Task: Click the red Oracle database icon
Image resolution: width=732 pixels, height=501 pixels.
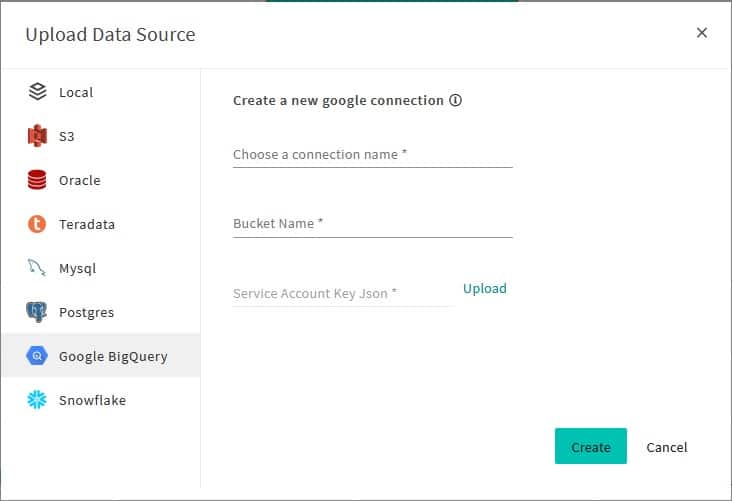Action: [37, 180]
